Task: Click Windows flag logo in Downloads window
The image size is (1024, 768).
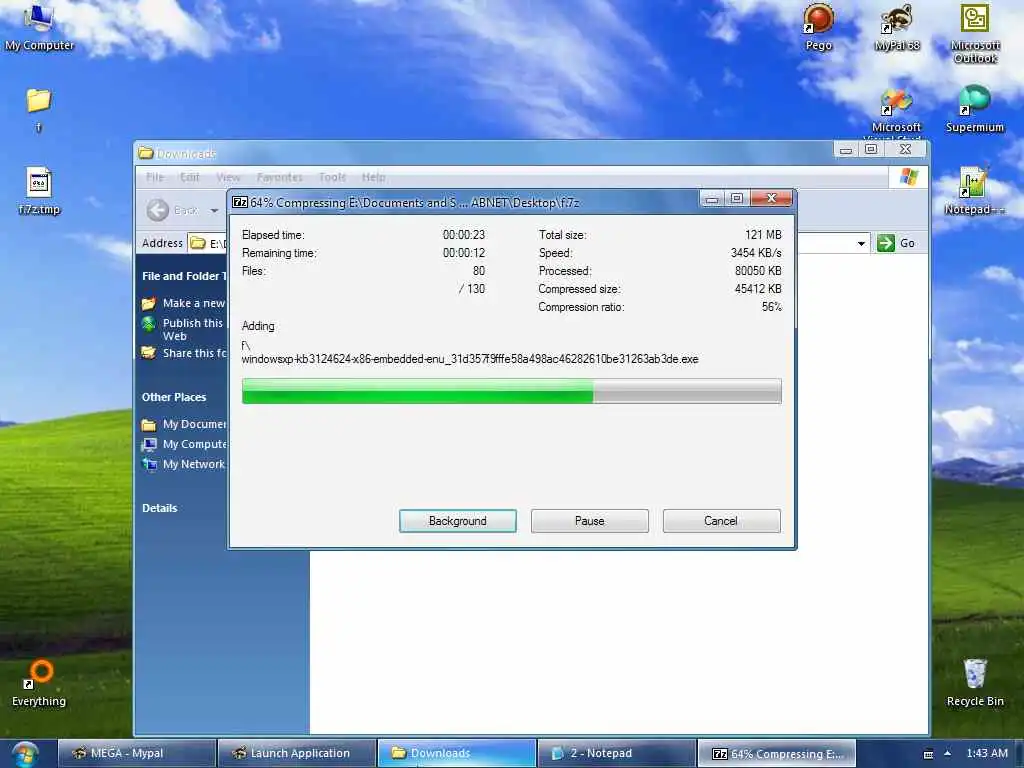Action: click(908, 177)
